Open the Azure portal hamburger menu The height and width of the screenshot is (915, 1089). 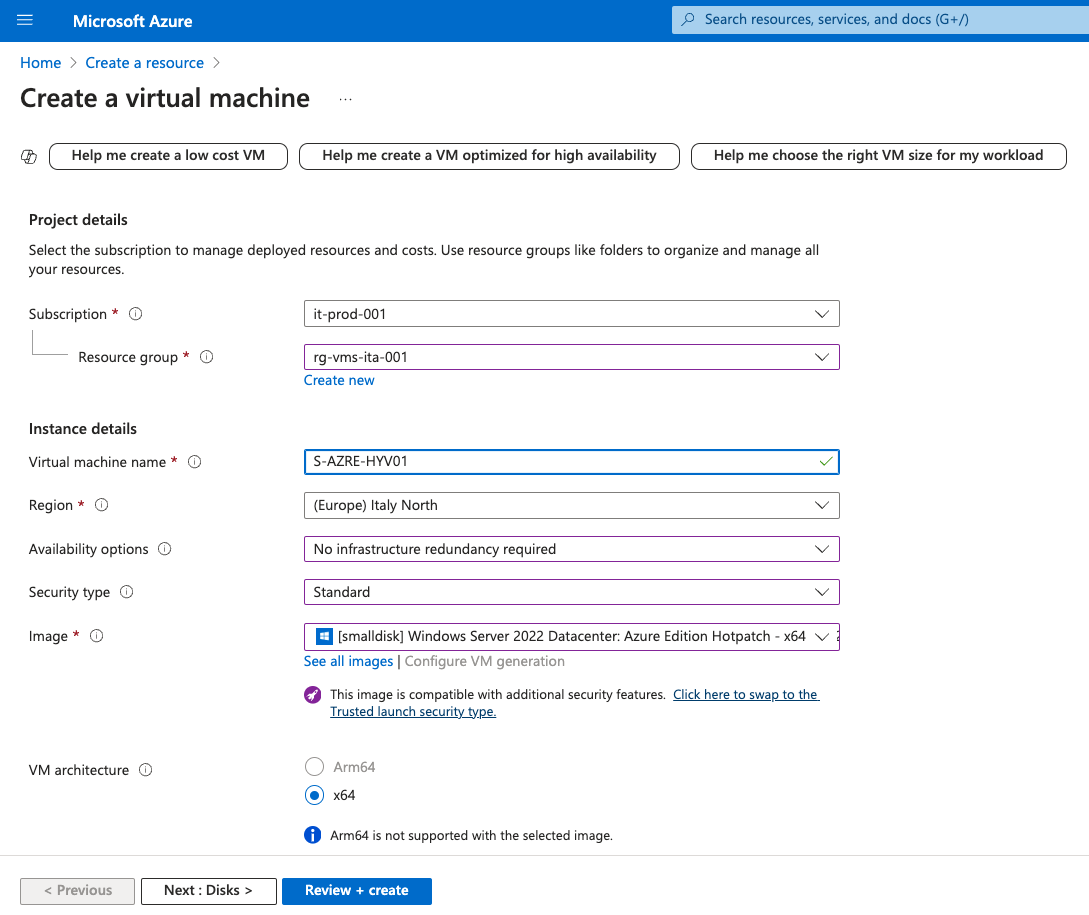(x=24, y=20)
